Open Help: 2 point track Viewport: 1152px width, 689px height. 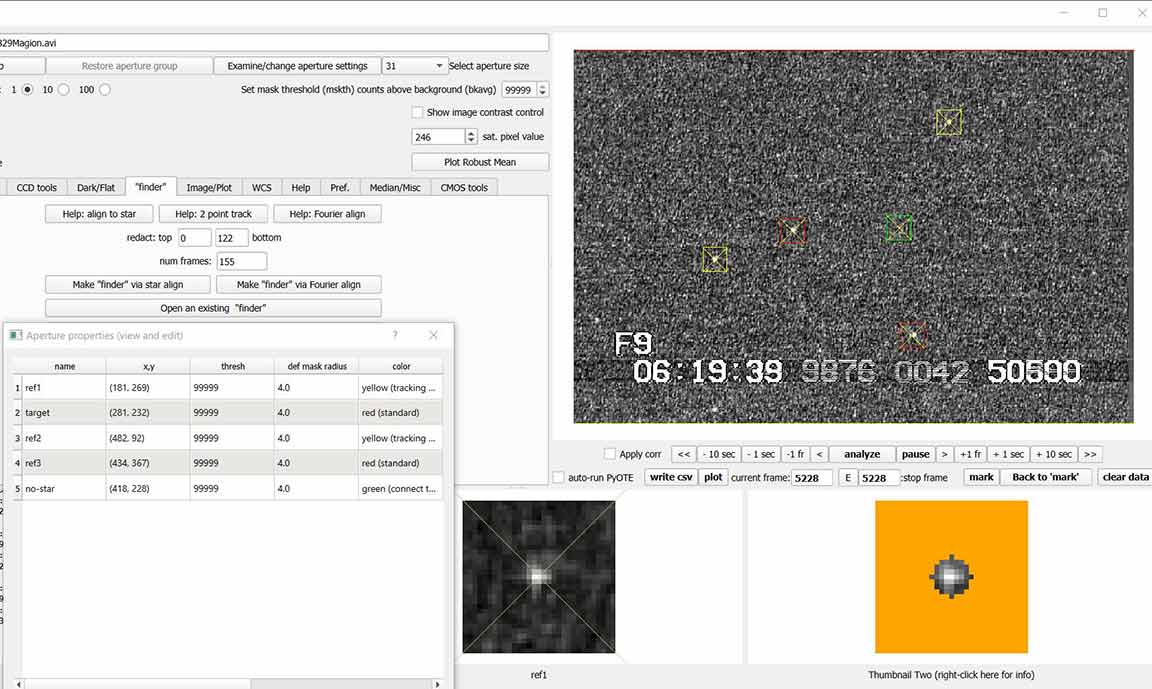pyautogui.click(x=213, y=214)
